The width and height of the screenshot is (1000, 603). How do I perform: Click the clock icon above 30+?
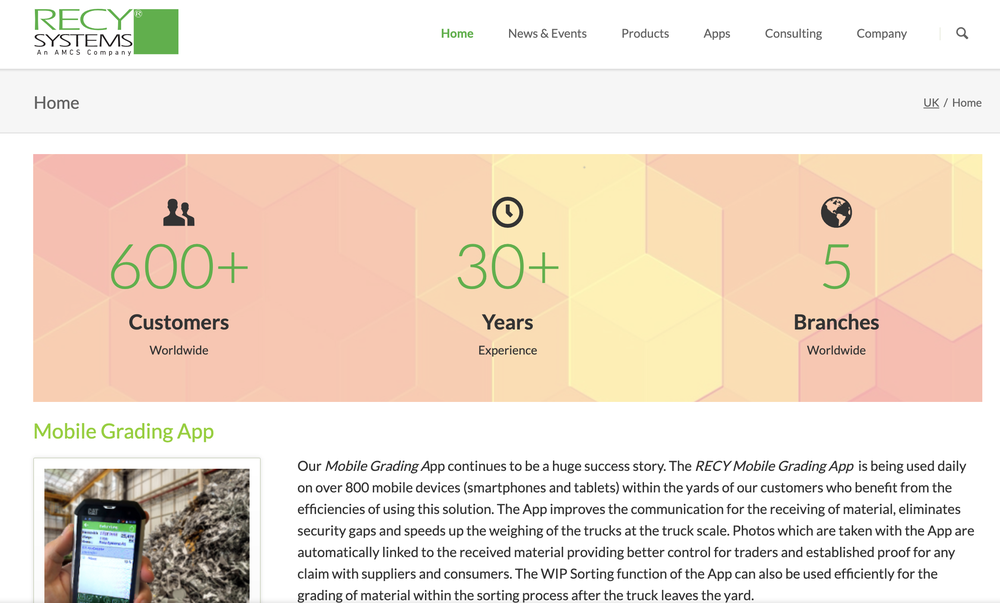508,212
